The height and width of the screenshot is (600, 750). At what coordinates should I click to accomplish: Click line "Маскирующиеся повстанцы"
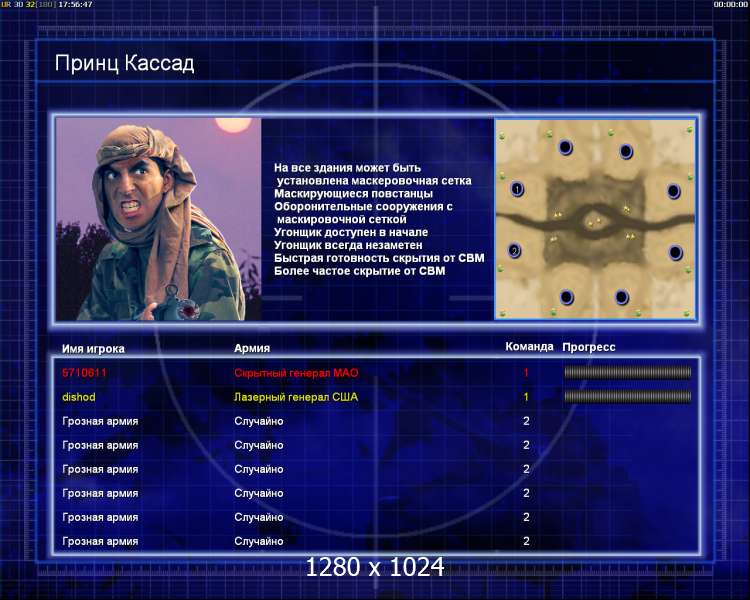353,194
